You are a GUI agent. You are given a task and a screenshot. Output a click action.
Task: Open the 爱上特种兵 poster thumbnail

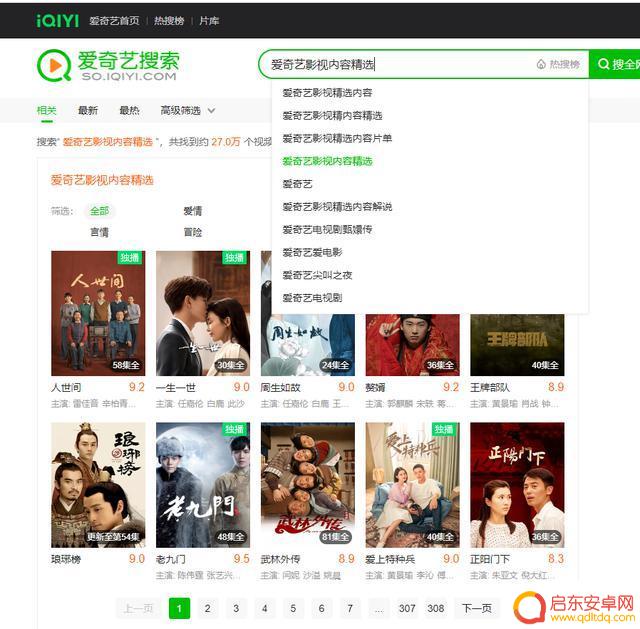pyautogui.click(x=413, y=485)
